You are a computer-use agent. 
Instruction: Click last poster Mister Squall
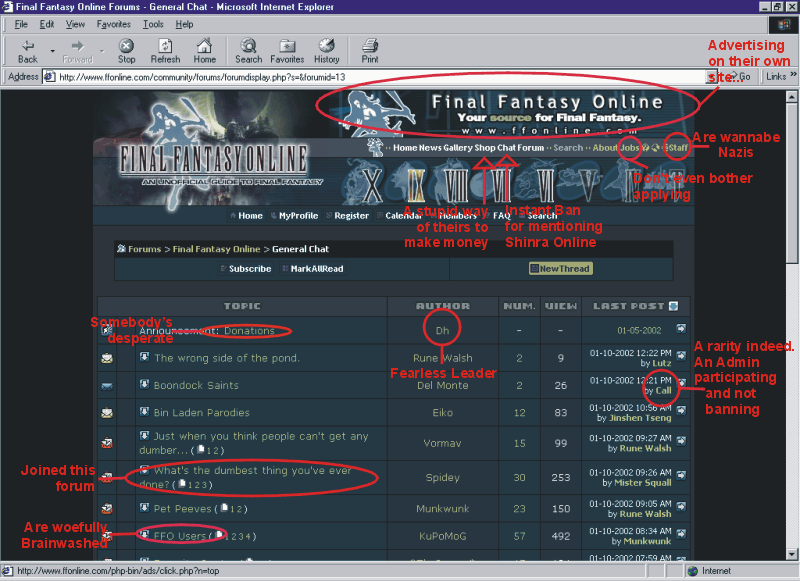[642, 483]
